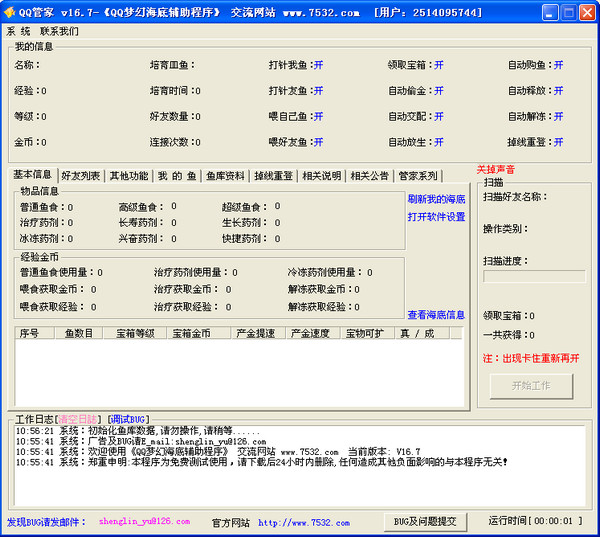The image size is (600, 537).
Task: Open the 管家系列 tab
Action: [418, 176]
